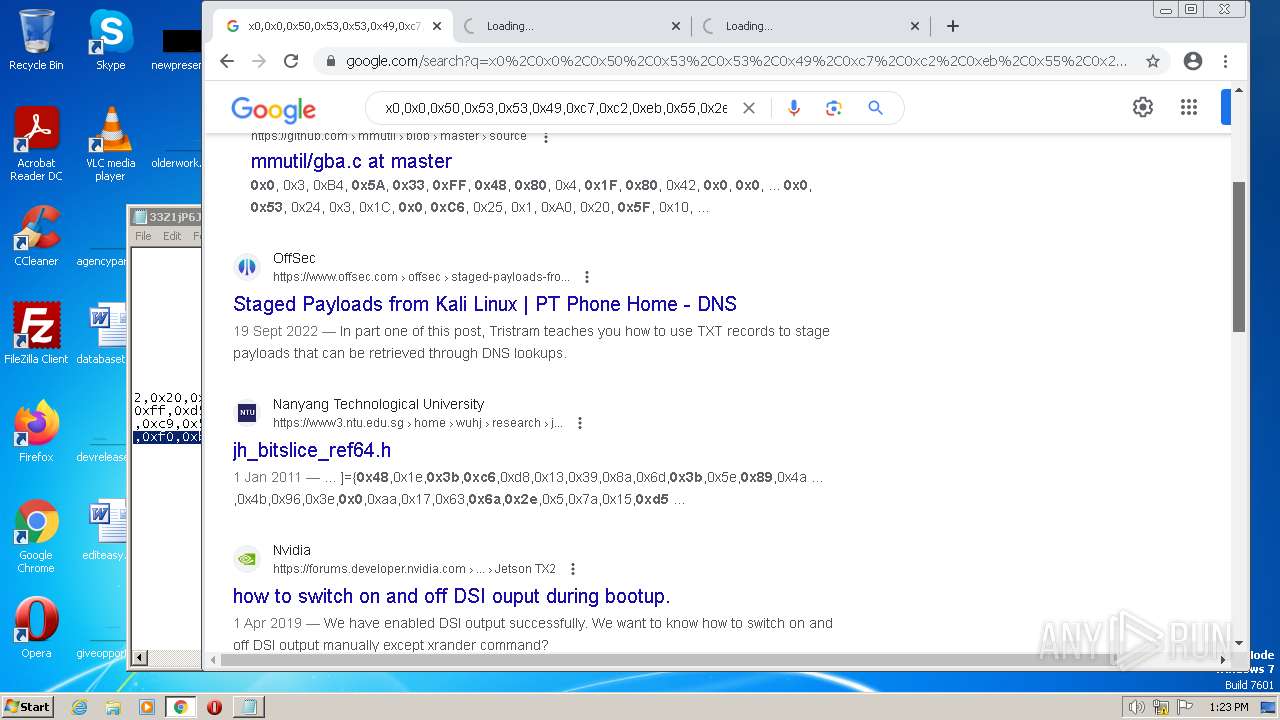This screenshot has width=1280, height=720.
Task: Open the Chrome profile icon
Action: [1192, 61]
